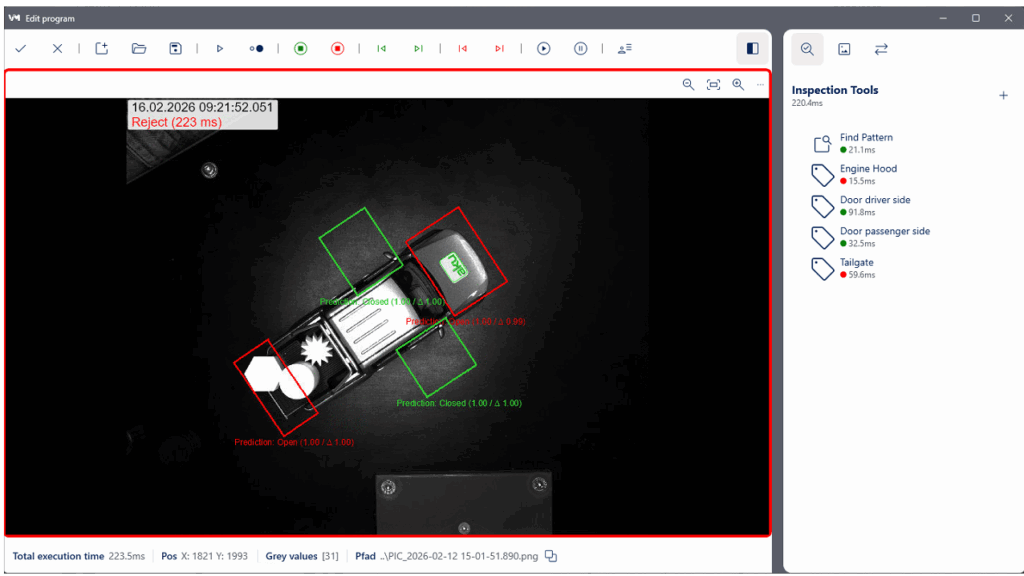Copy the image file path
The image size is (1024, 576).
click(x=550, y=556)
